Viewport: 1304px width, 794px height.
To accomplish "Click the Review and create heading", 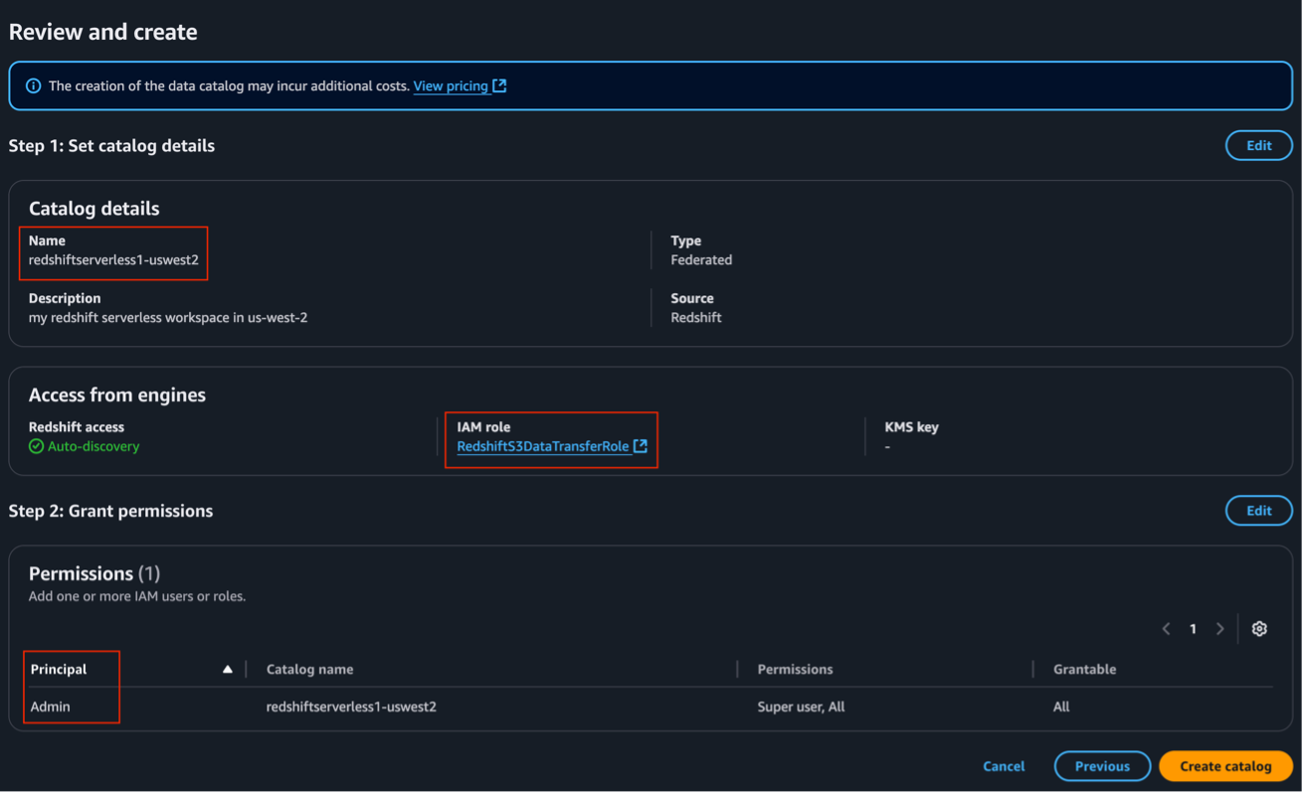I will click(x=103, y=32).
